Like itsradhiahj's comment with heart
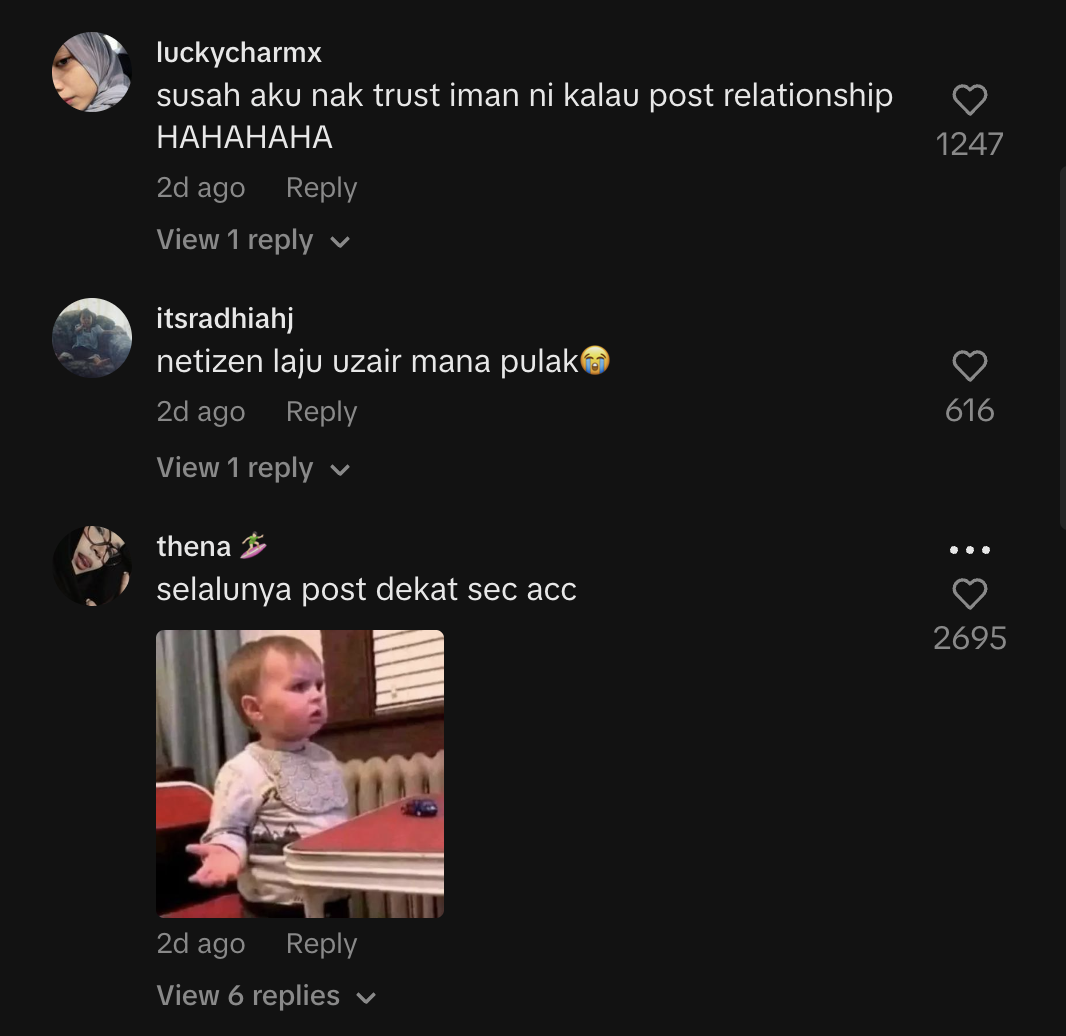 [x=969, y=366]
